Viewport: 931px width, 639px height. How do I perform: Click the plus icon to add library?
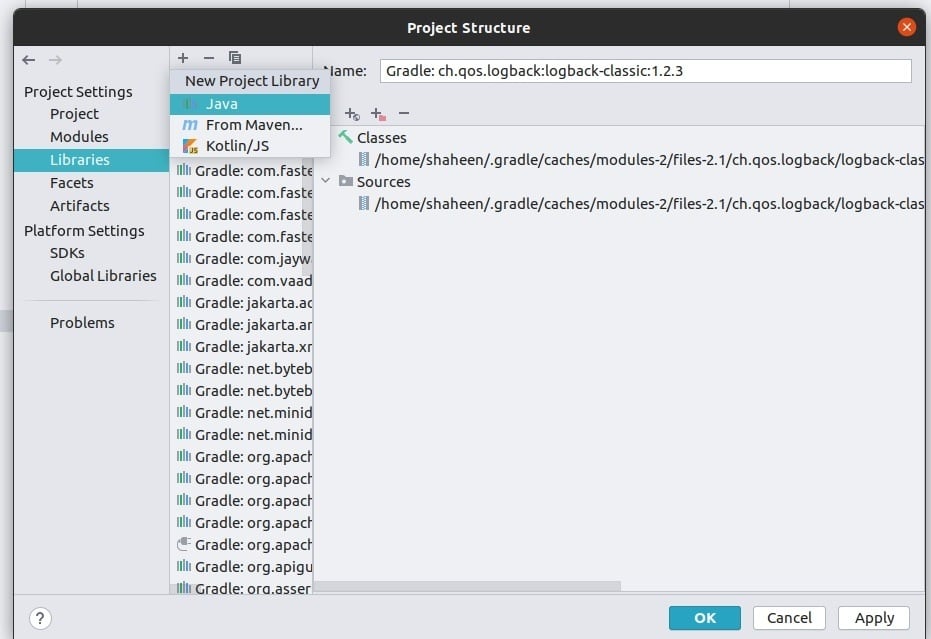pyautogui.click(x=183, y=58)
